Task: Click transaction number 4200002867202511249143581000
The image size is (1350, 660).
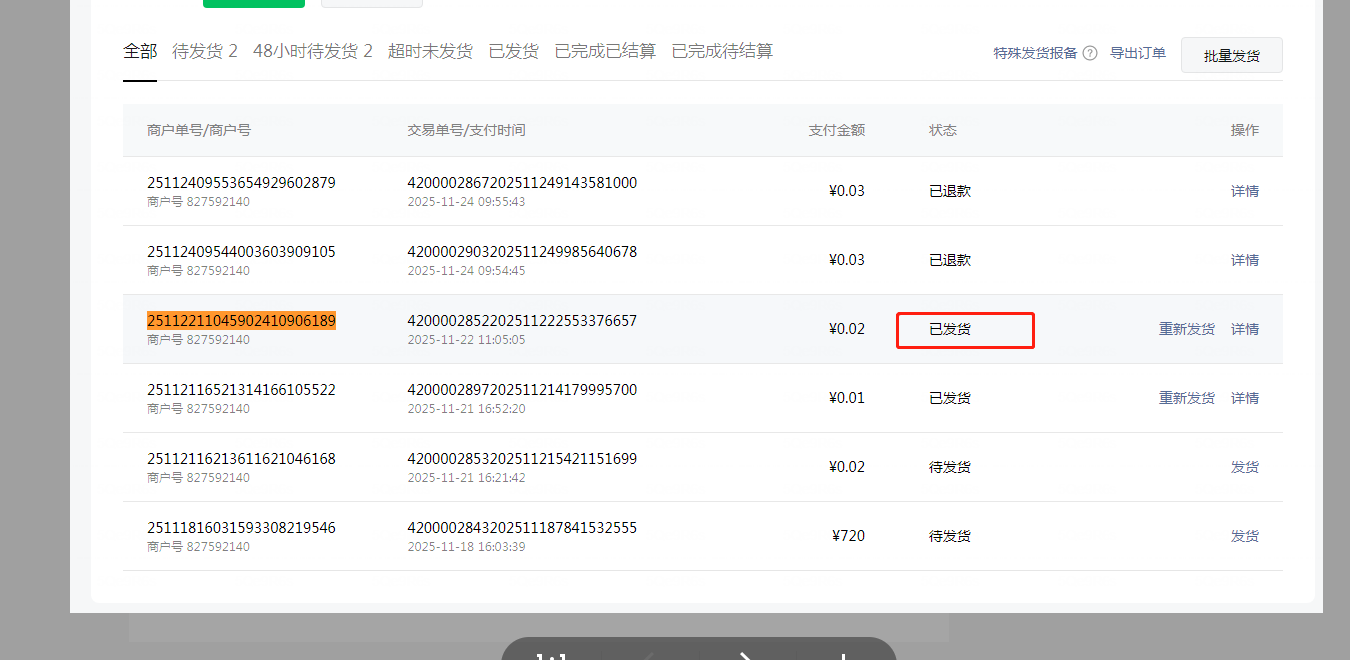Action: 522,183
